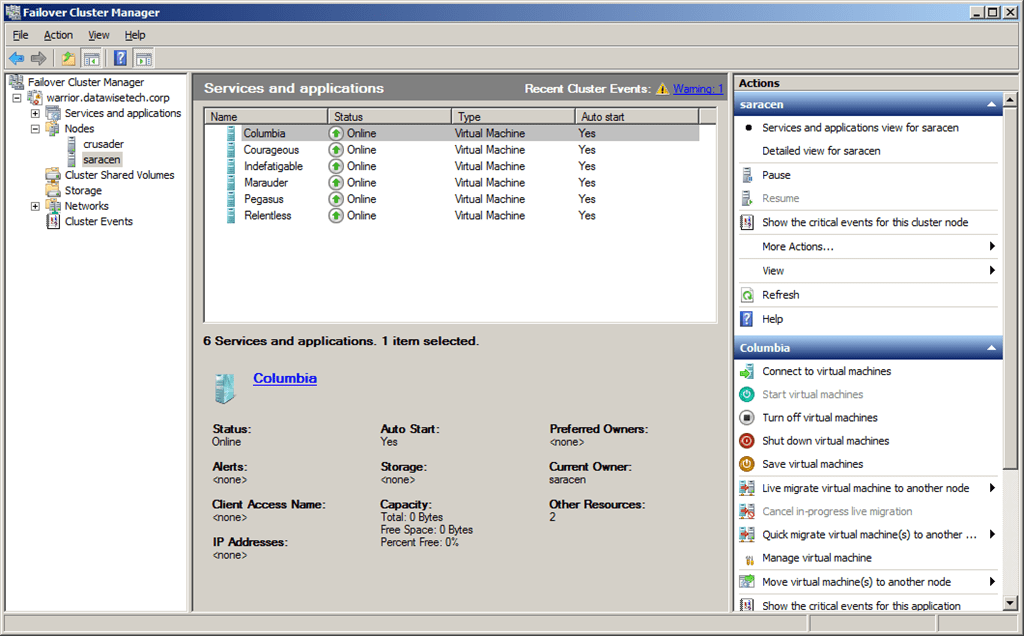Open the File menu
The width and height of the screenshot is (1024, 636).
point(20,35)
